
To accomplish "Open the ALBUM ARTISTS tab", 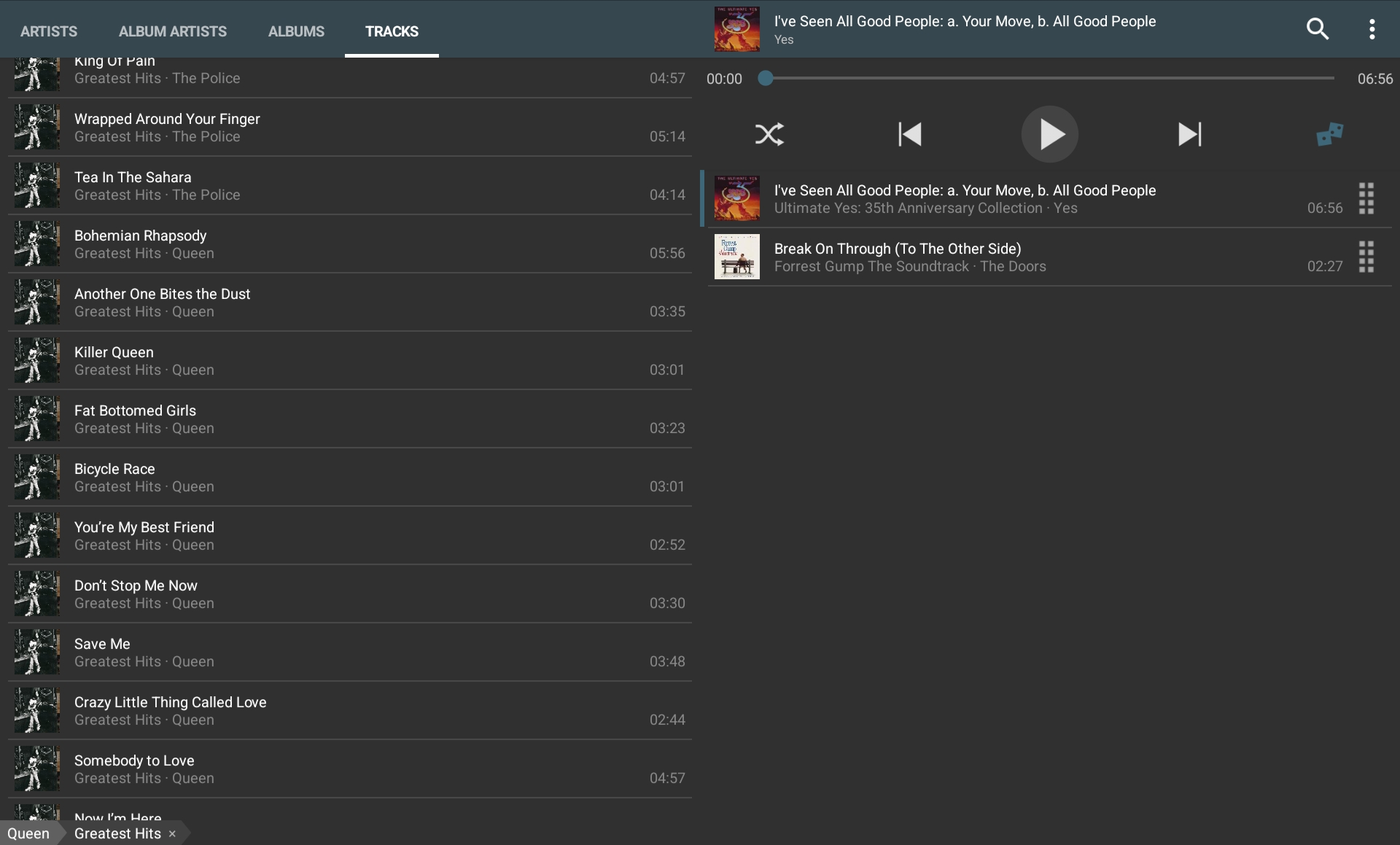I will pos(172,31).
